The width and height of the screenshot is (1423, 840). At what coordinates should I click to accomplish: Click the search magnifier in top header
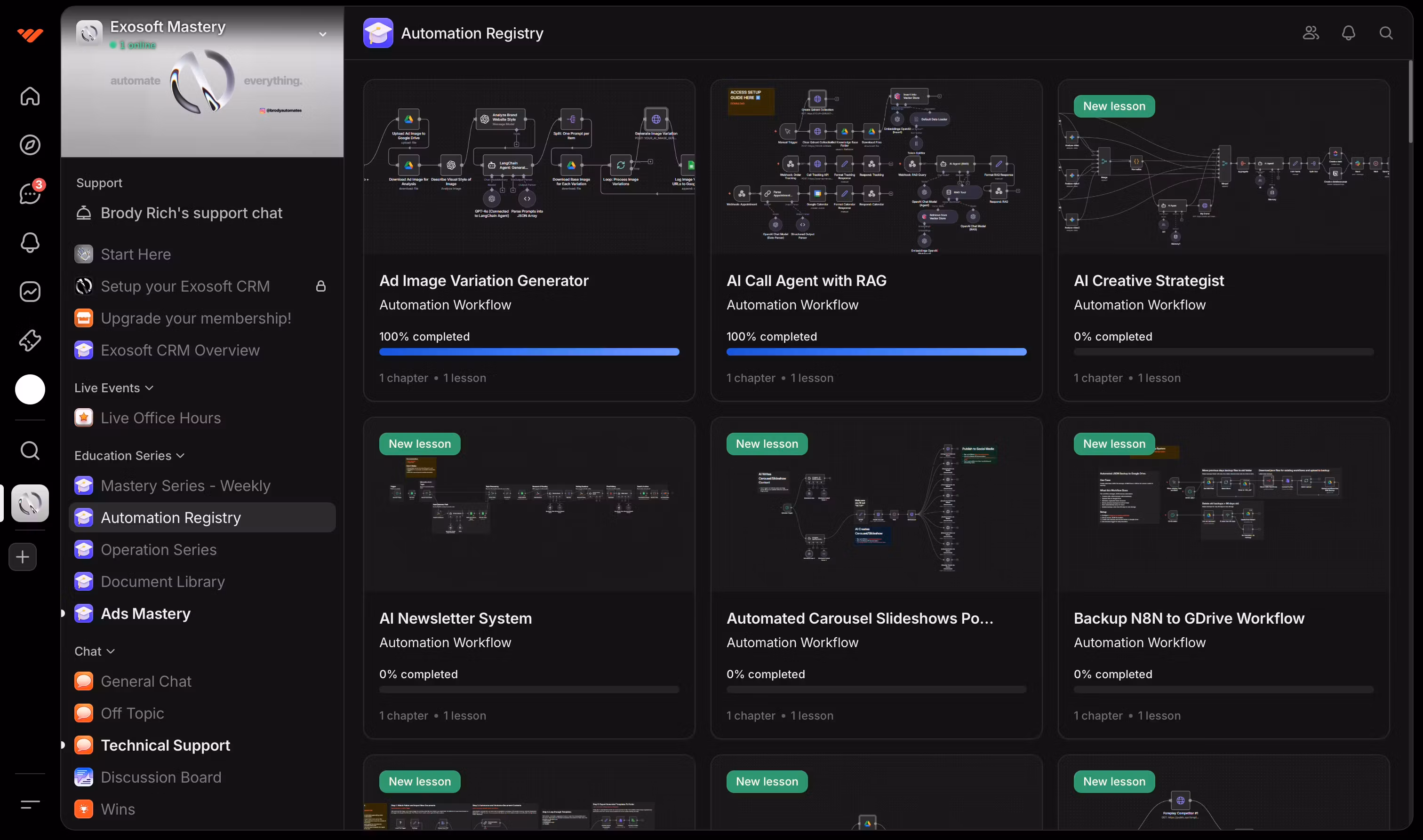point(1386,33)
